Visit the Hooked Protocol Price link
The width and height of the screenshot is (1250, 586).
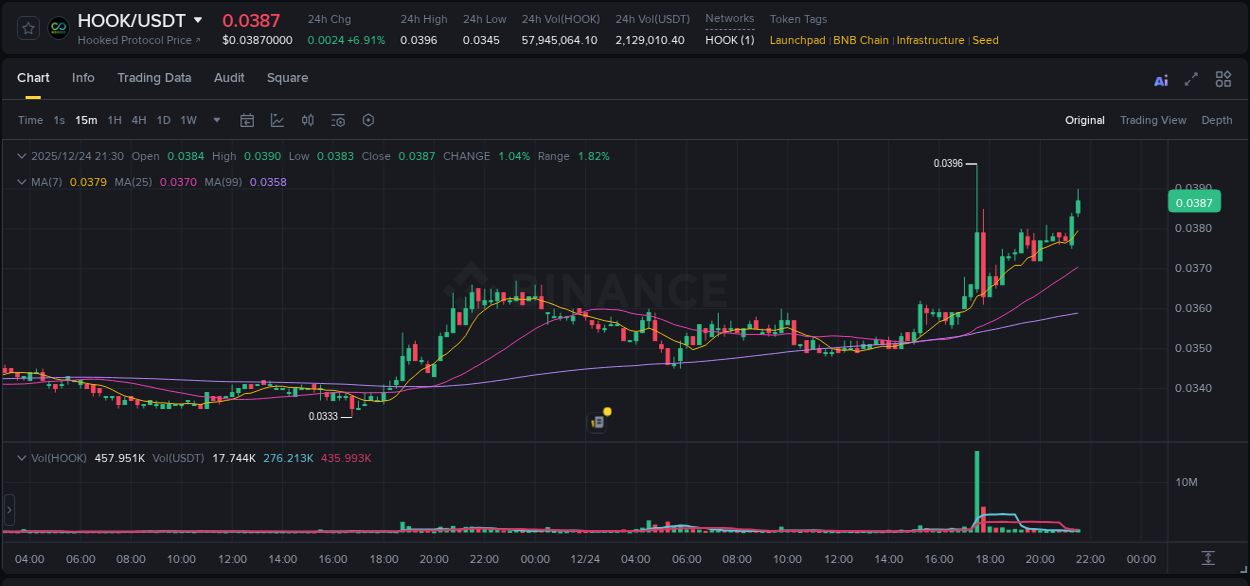click(x=135, y=40)
